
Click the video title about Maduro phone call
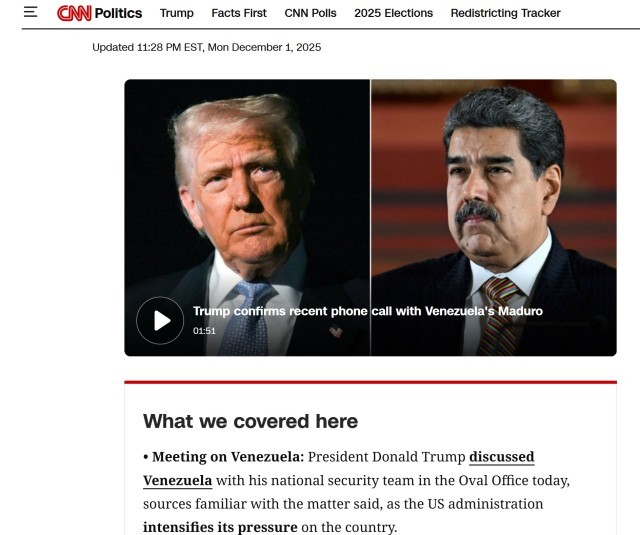(x=368, y=311)
